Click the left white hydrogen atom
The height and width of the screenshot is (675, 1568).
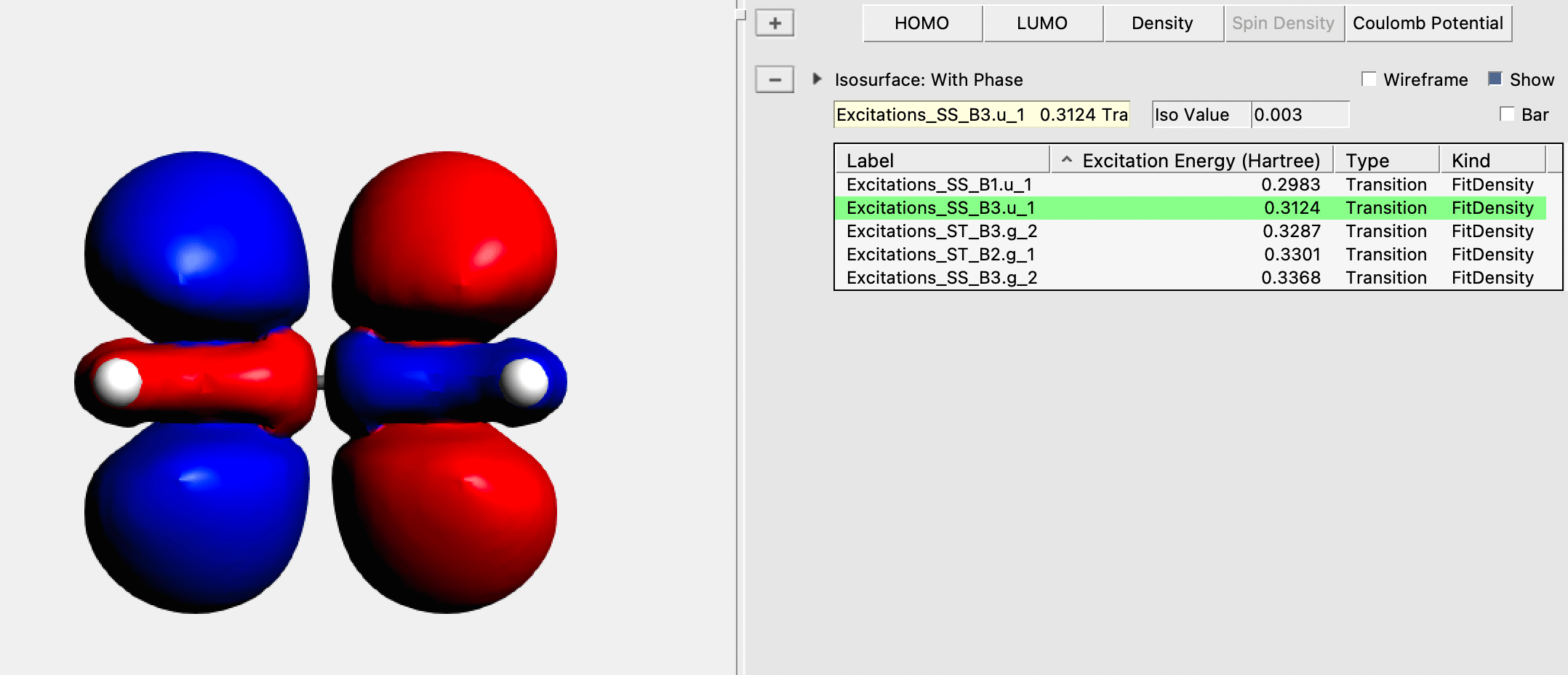click(x=117, y=380)
